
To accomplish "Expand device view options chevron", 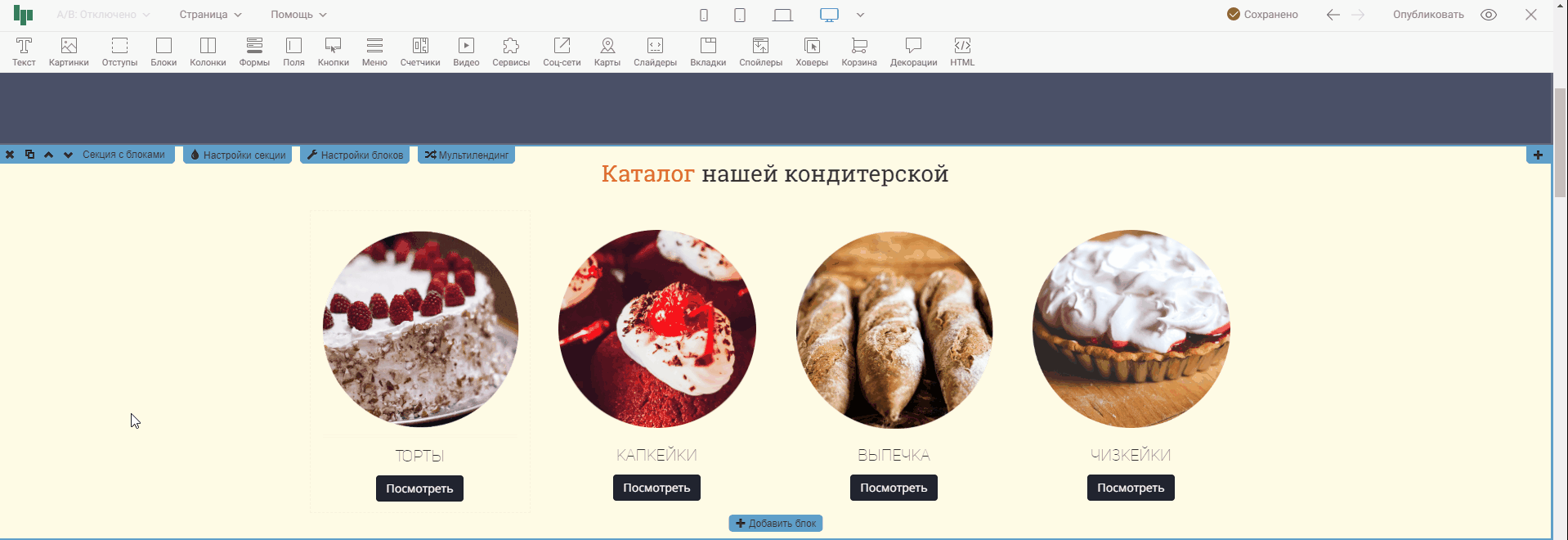I will click(x=860, y=15).
